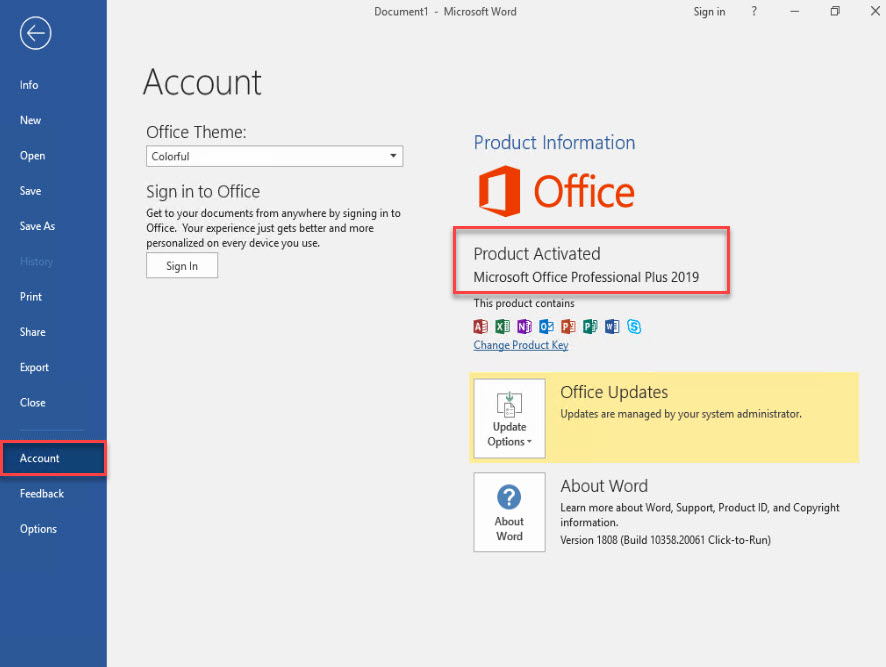Viewport: 886px width, 667px height.
Task: Open Options from the sidebar
Action: pos(38,529)
